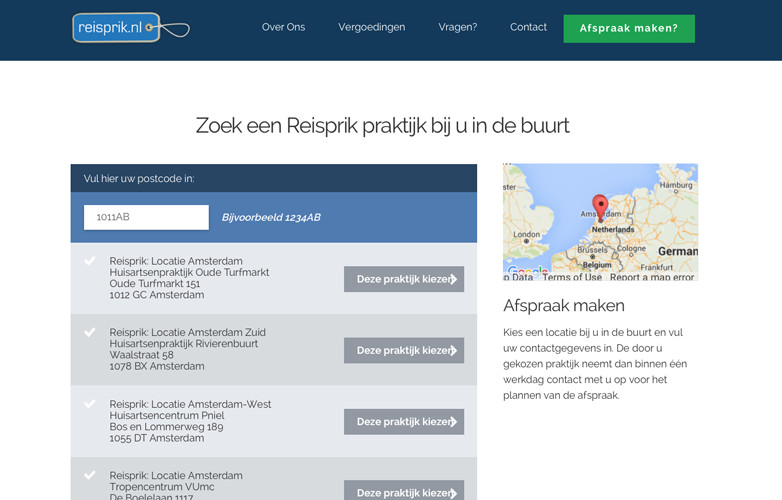Open the Over Ons menu item
This screenshot has width=782, height=500.
283,27
